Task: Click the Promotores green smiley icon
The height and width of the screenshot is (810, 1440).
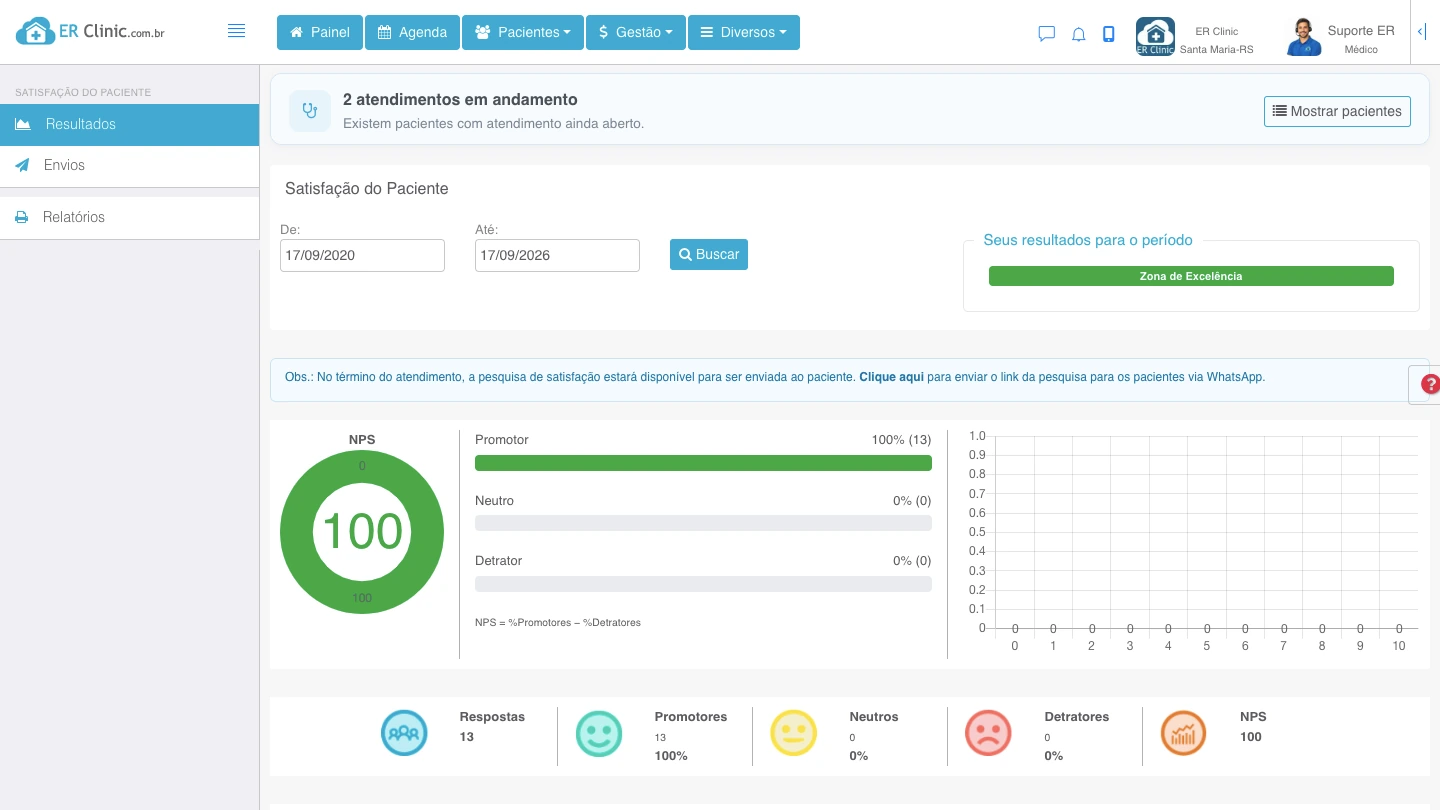Action: [599, 733]
